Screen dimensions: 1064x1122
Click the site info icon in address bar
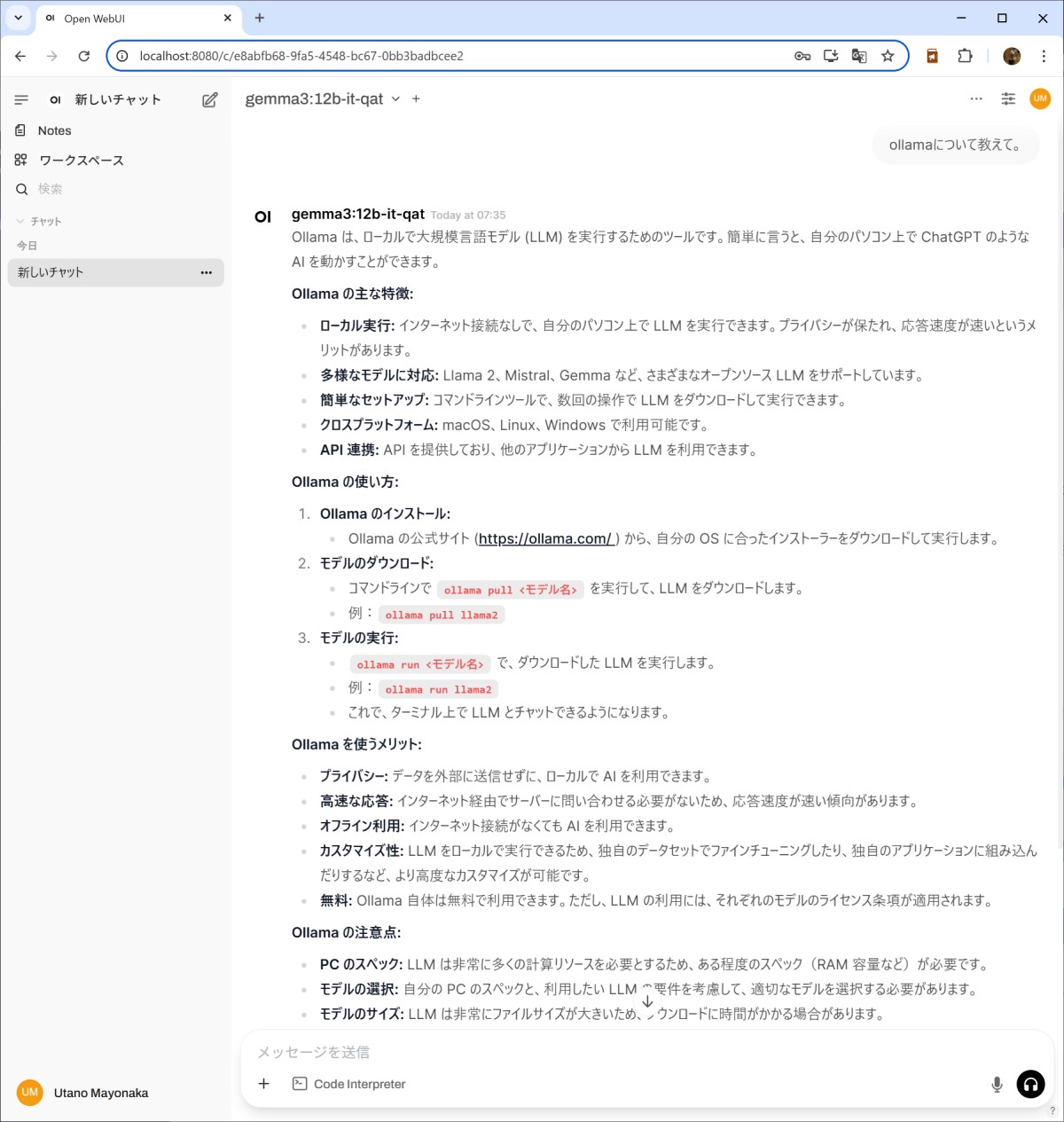point(122,56)
